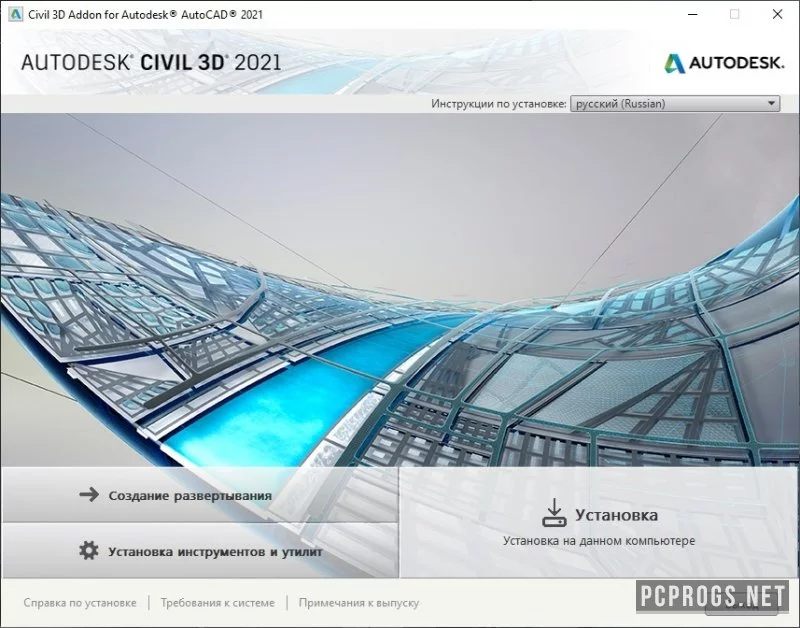The width and height of the screenshot is (800, 628).
Task: Open Требования к системе link
Action: pyautogui.click(x=218, y=602)
